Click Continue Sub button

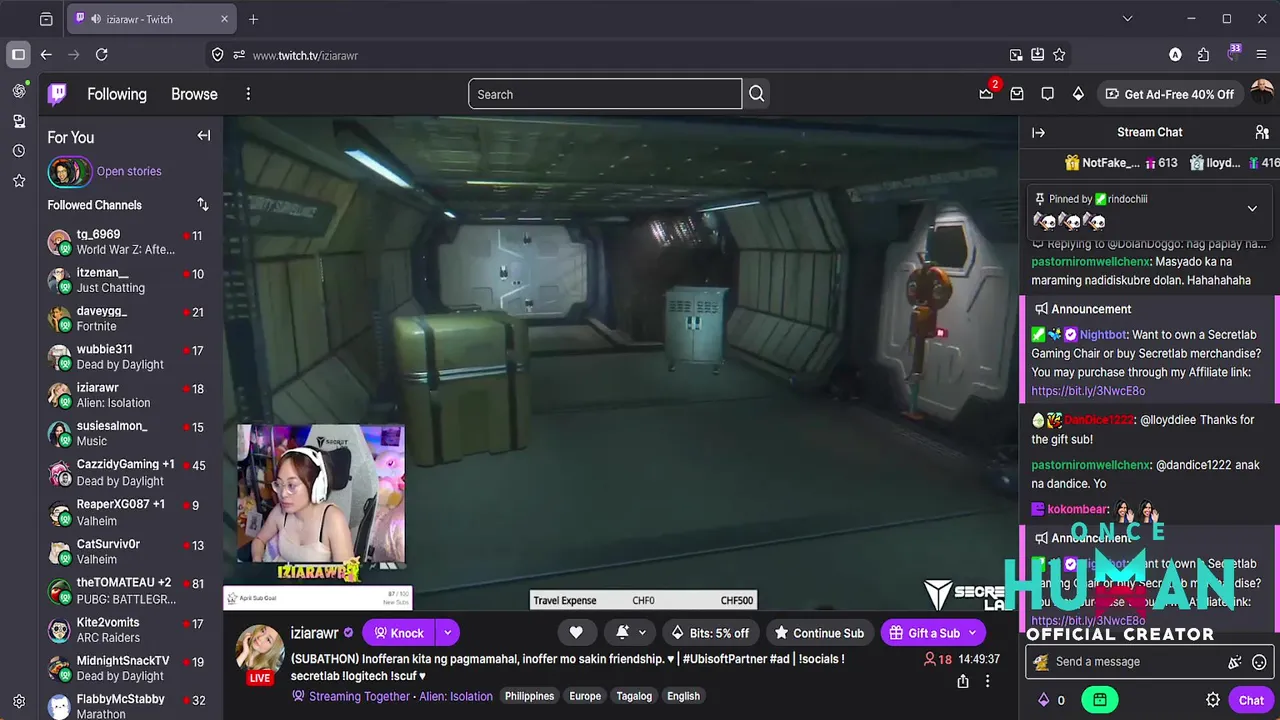point(819,633)
